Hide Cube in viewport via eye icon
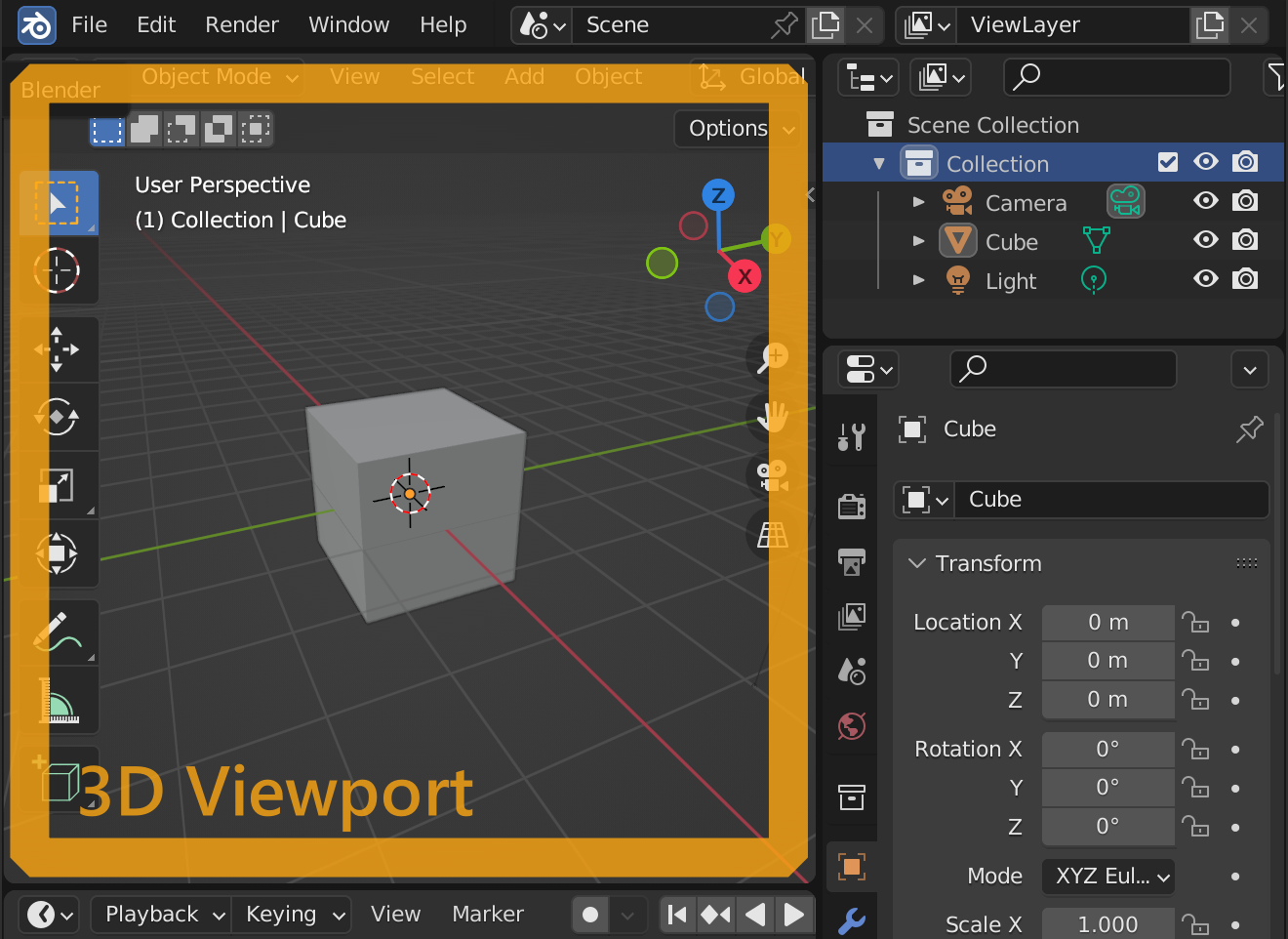The height and width of the screenshot is (939, 1288). [1206, 240]
